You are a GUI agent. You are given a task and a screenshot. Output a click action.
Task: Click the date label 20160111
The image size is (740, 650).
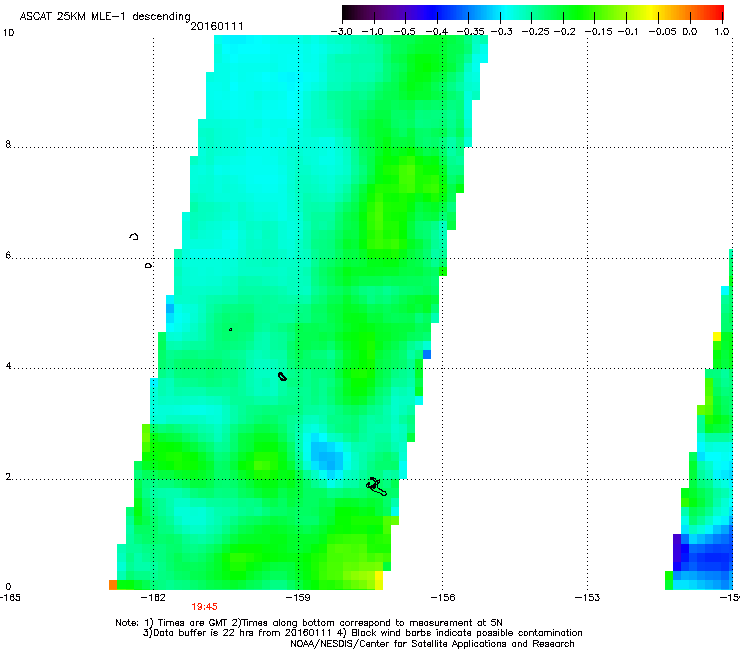point(217,26)
